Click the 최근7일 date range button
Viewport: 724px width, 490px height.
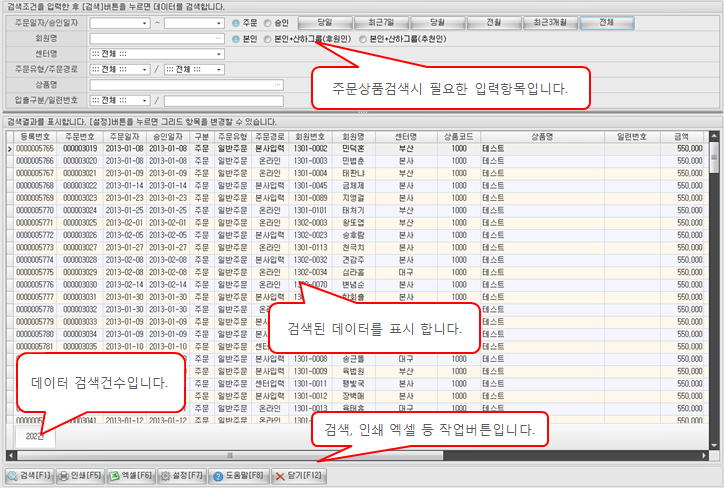click(382, 23)
